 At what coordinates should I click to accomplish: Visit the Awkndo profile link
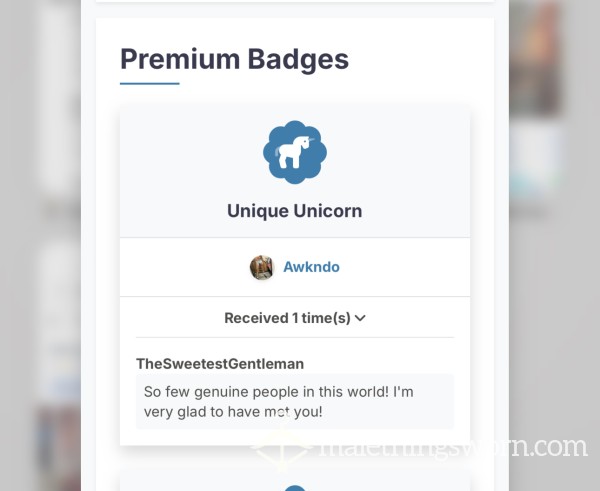[x=311, y=267]
